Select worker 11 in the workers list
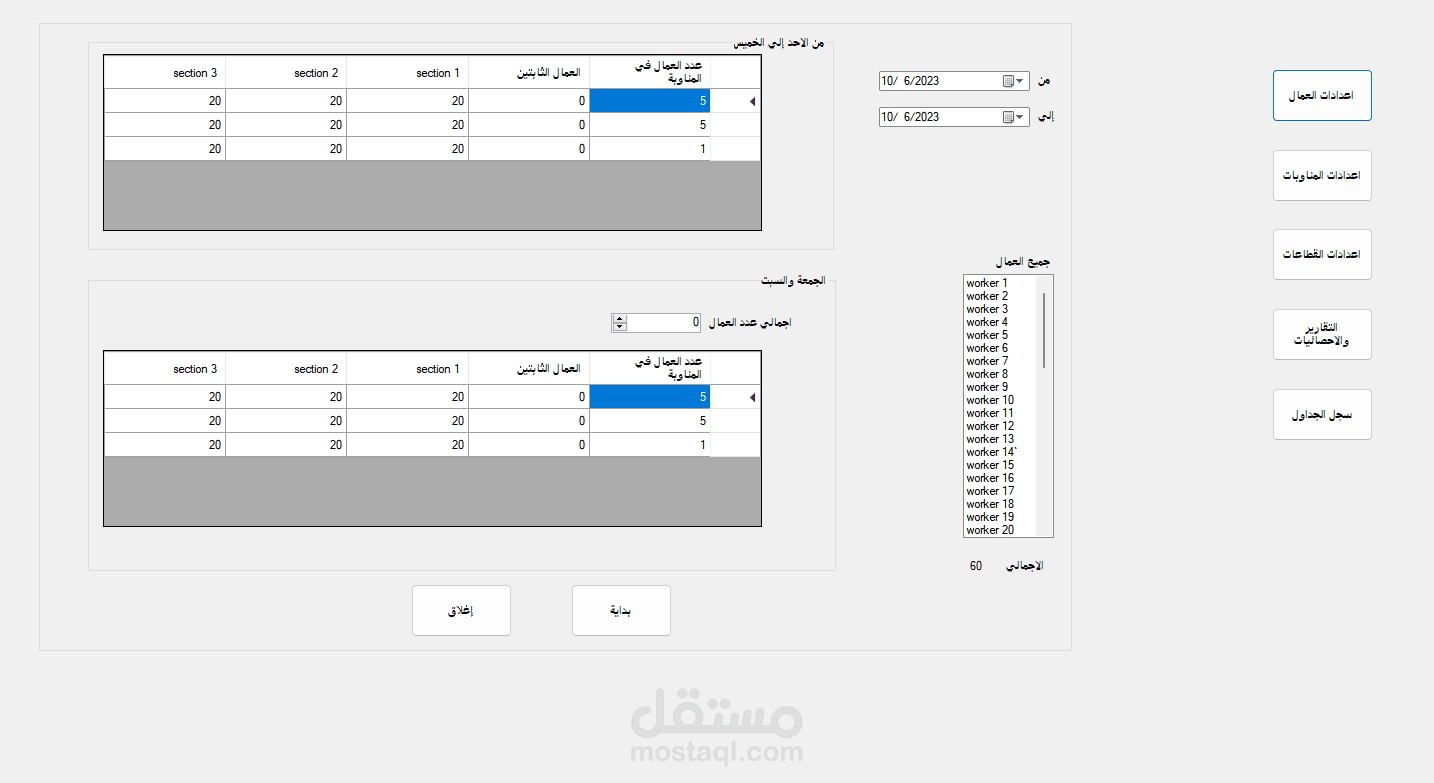The height and width of the screenshot is (783, 1434). tap(990, 413)
